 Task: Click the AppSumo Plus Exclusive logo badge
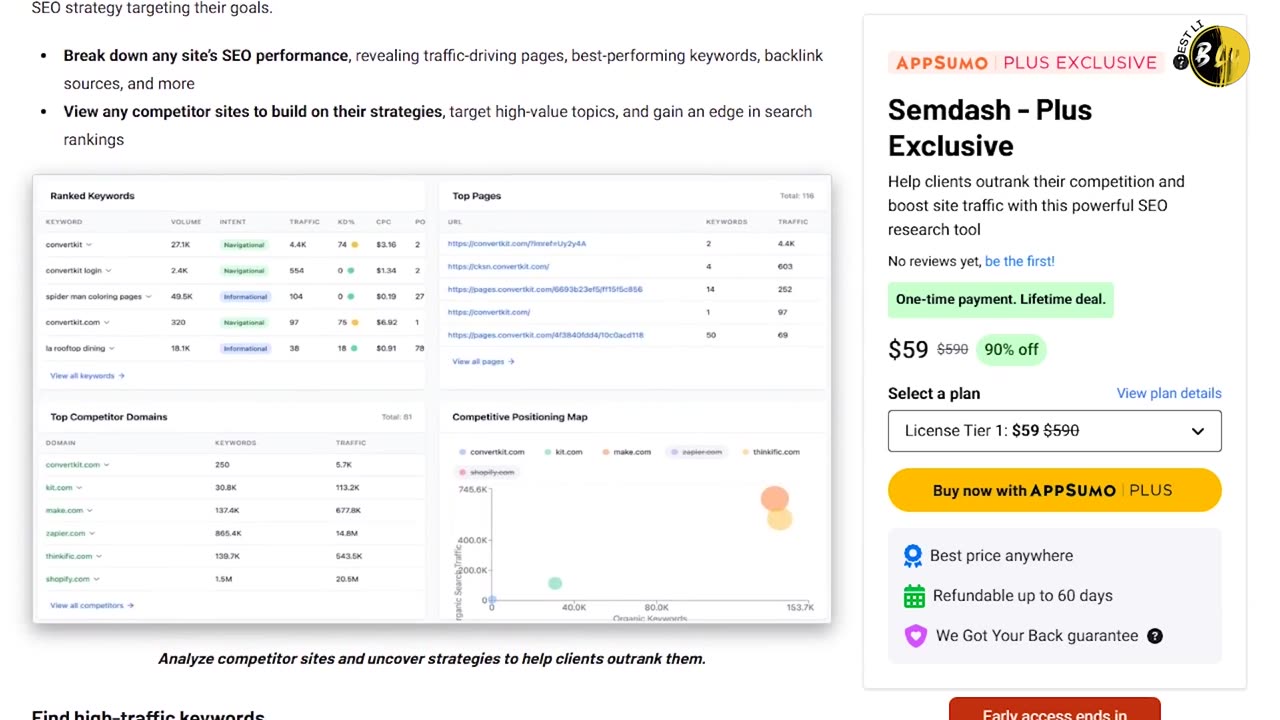[x=1026, y=62]
